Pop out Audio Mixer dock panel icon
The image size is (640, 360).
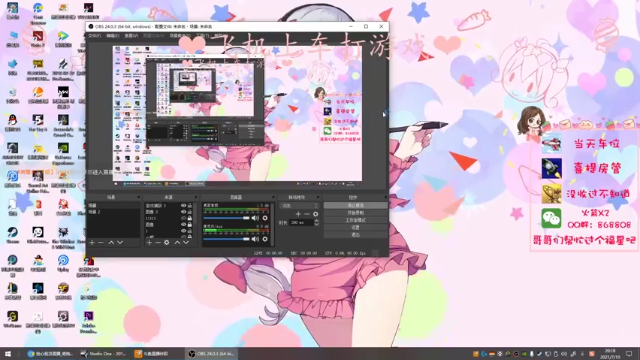pyautogui.click(x=272, y=197)
